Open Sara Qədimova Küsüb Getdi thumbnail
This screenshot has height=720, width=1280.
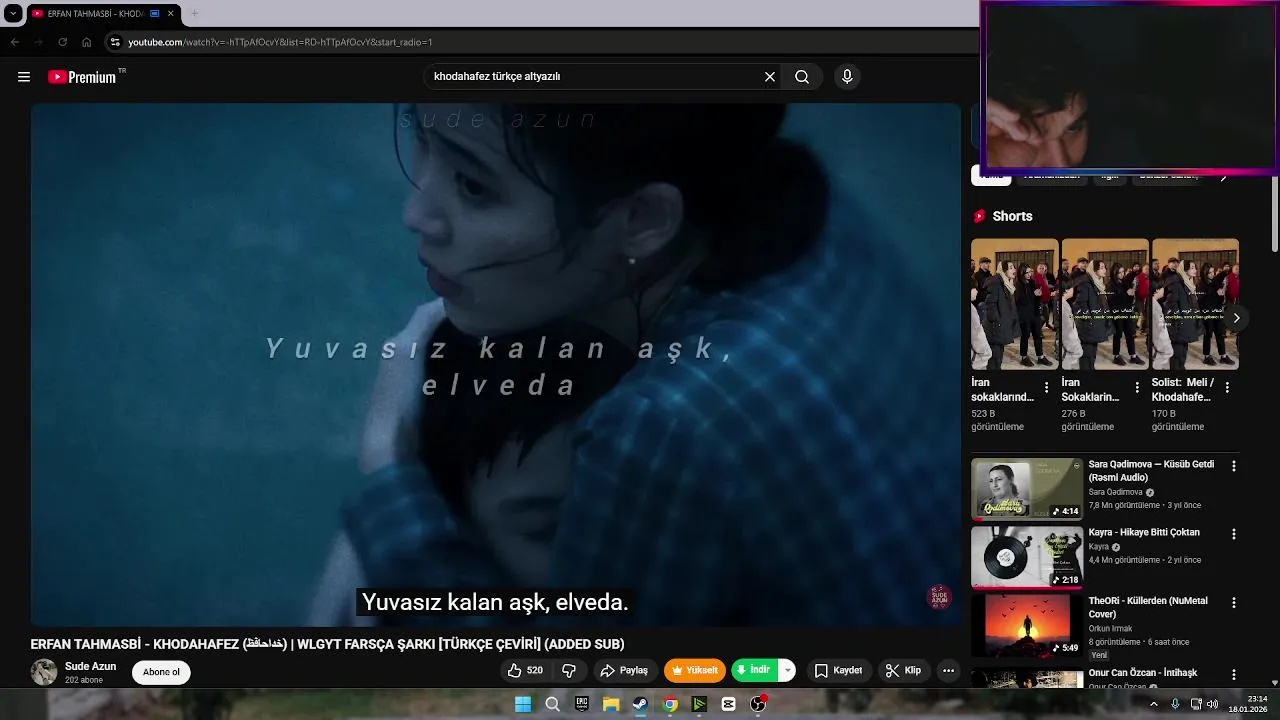click(x=1027, y=489)
